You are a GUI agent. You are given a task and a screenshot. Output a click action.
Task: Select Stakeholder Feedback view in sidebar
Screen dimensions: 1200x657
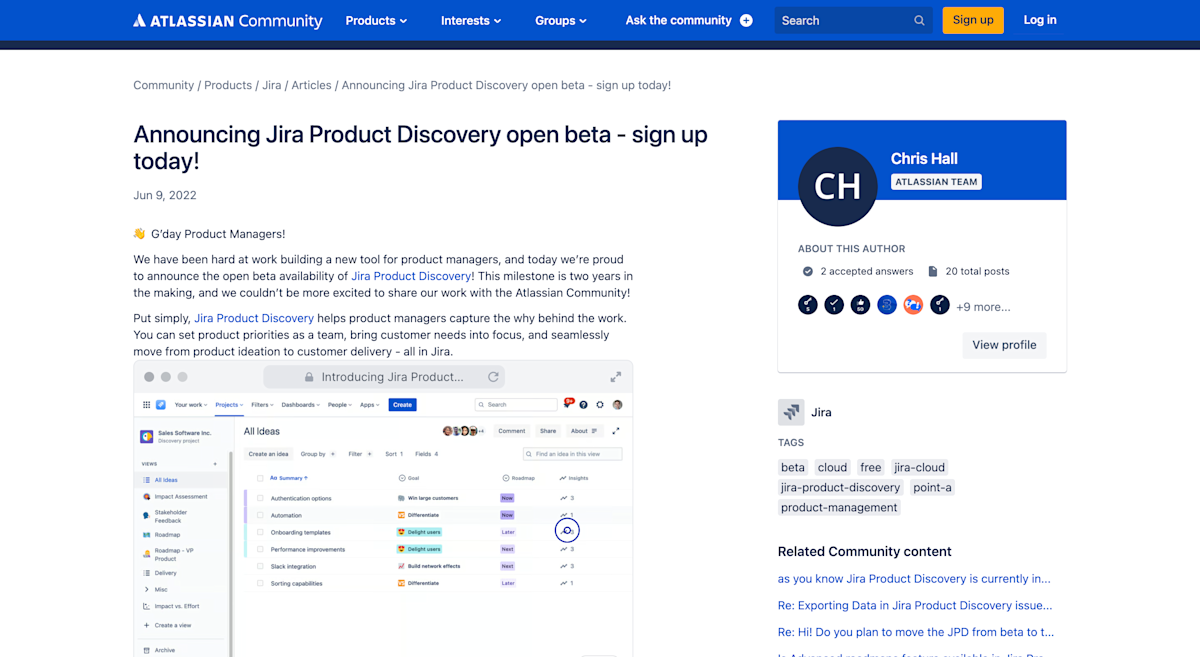click(170, 516)
